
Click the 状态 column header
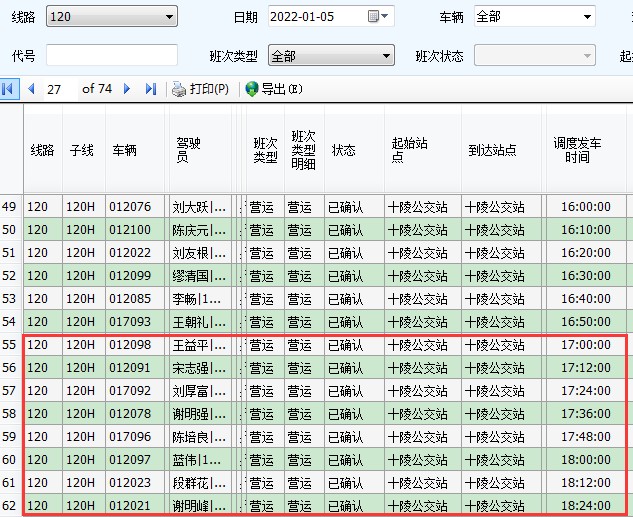pyautogui.click(x=343, y=150)
